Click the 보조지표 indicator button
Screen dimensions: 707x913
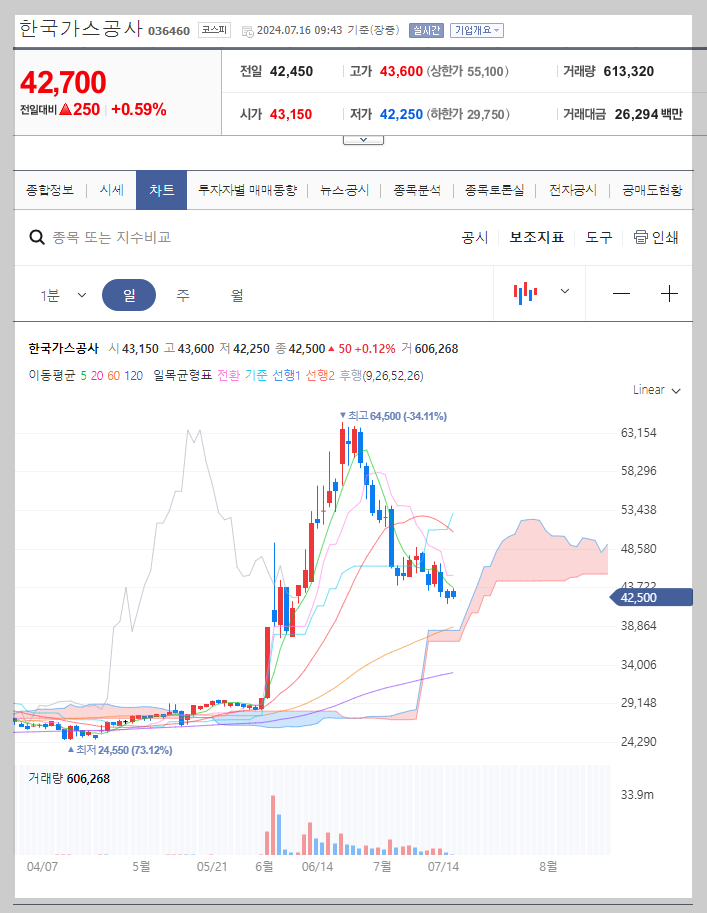pos(537,238)
